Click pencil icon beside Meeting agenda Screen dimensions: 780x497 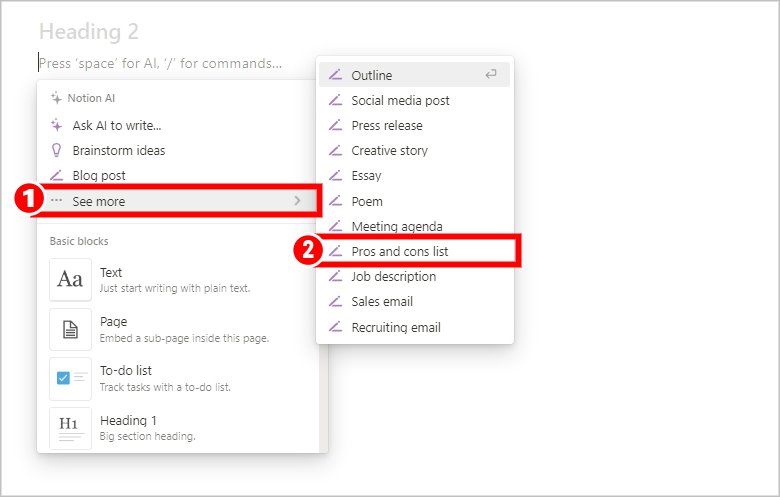(335, 226)
